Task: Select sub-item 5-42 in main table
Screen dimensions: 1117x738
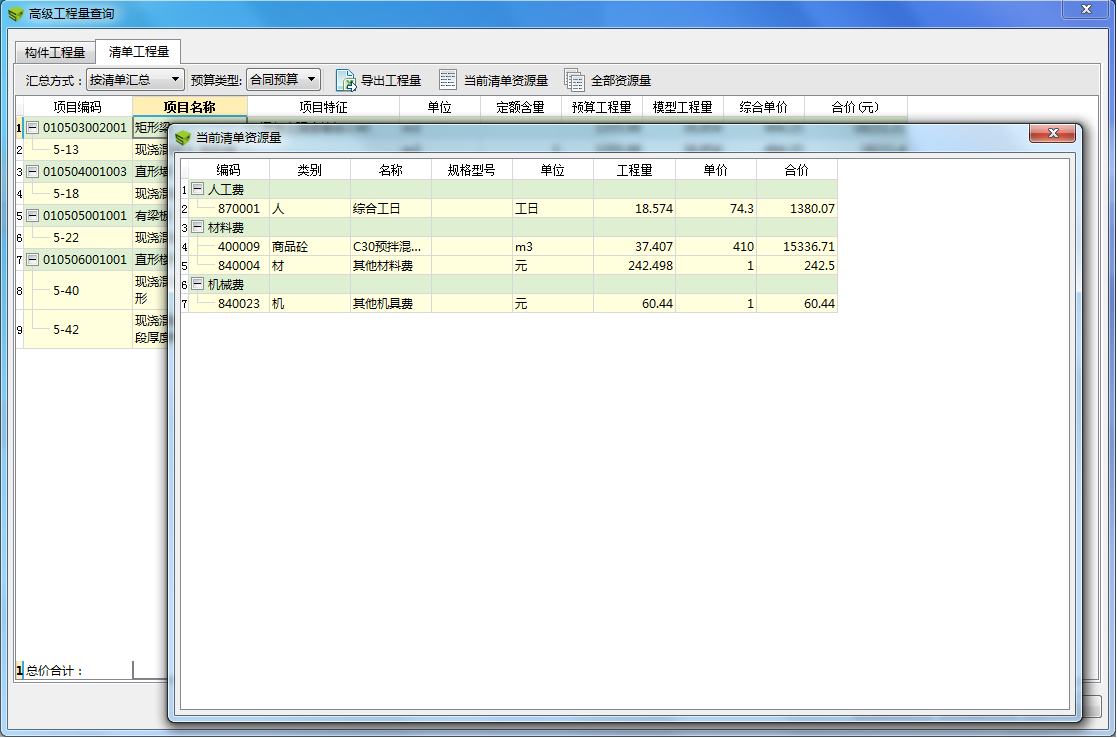Action: tap(78, 329)
